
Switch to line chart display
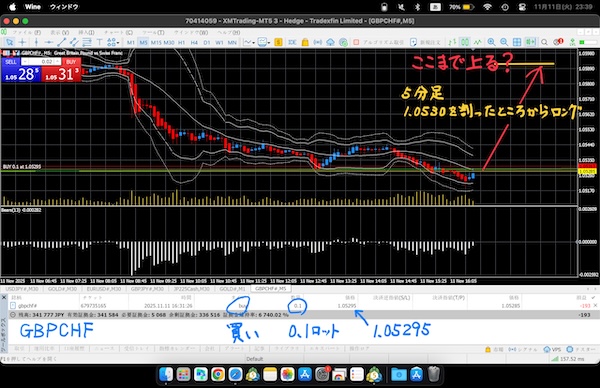tap(478, 42)
